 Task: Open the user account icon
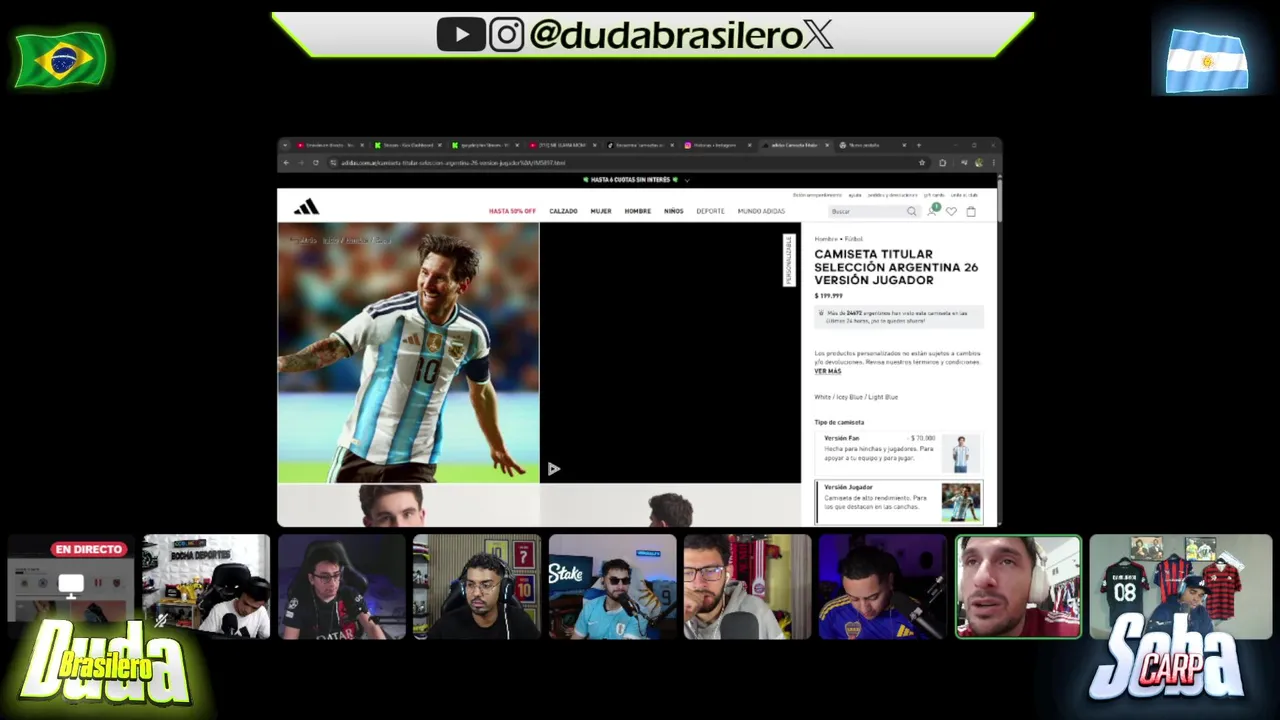click(x=932, y=211)
